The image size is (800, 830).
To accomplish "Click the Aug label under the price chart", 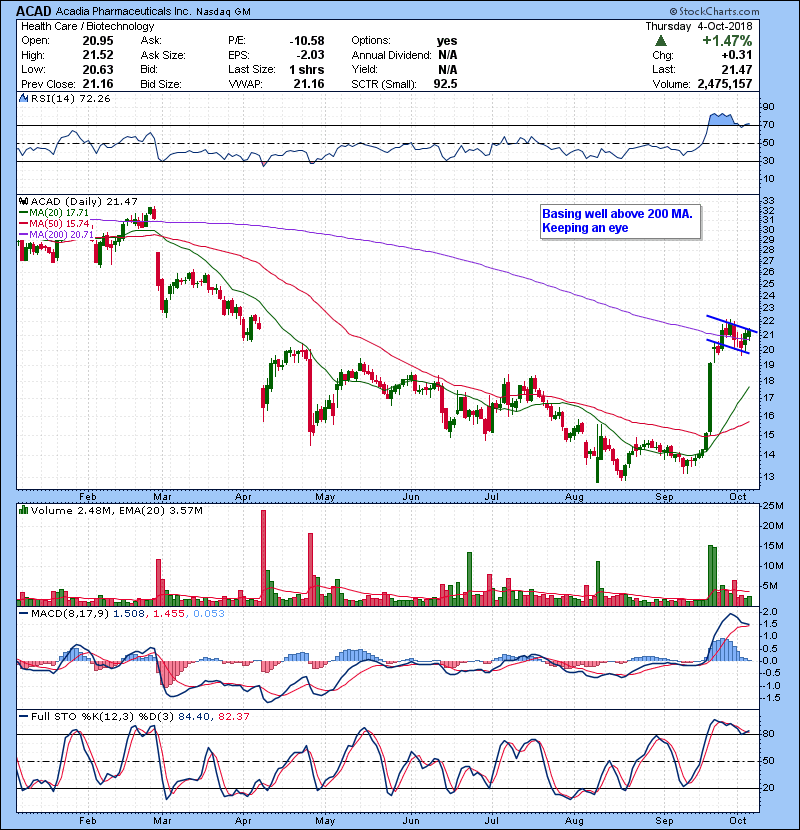I will click(x=574, y=497).
